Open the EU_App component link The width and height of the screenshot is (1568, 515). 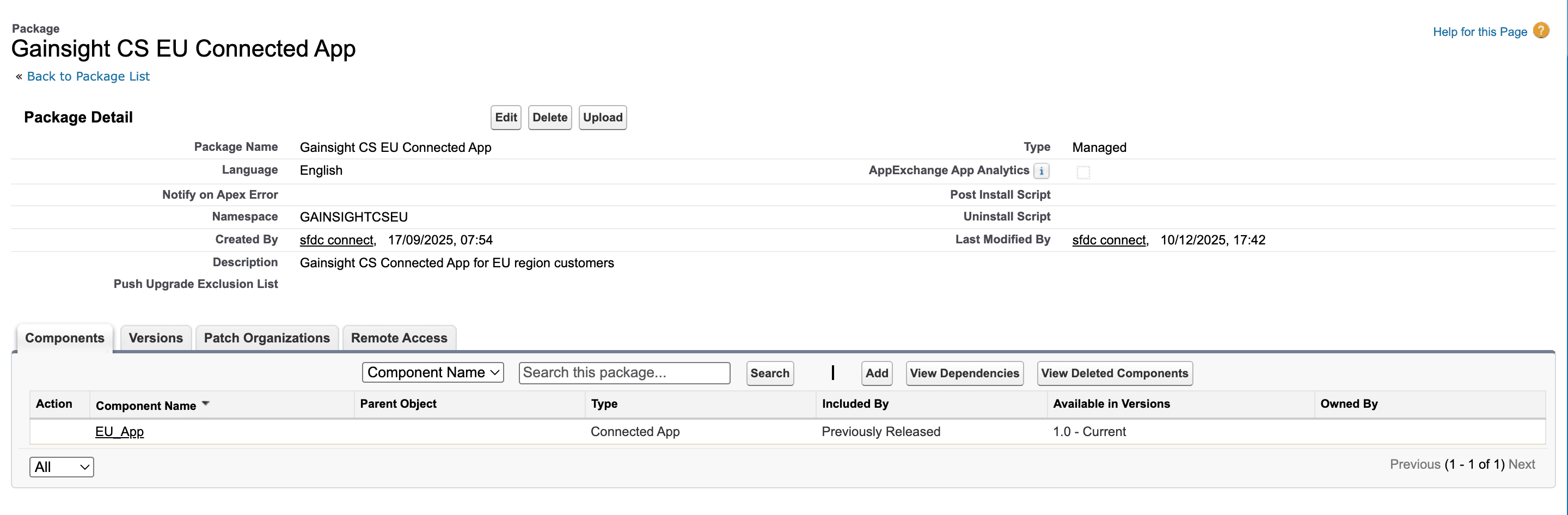(119, 432)
